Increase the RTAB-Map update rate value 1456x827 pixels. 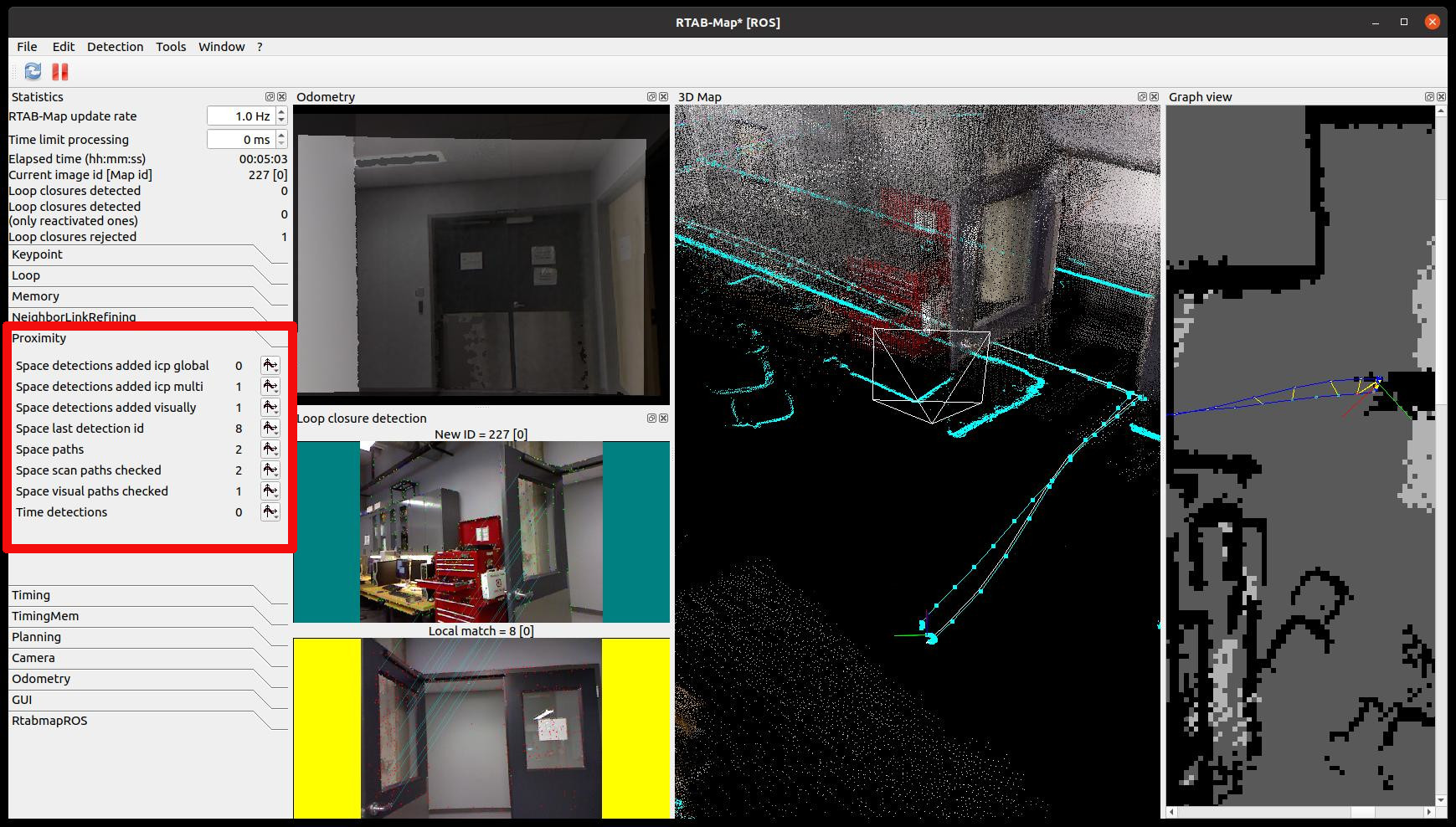click(x=281, y=112)
